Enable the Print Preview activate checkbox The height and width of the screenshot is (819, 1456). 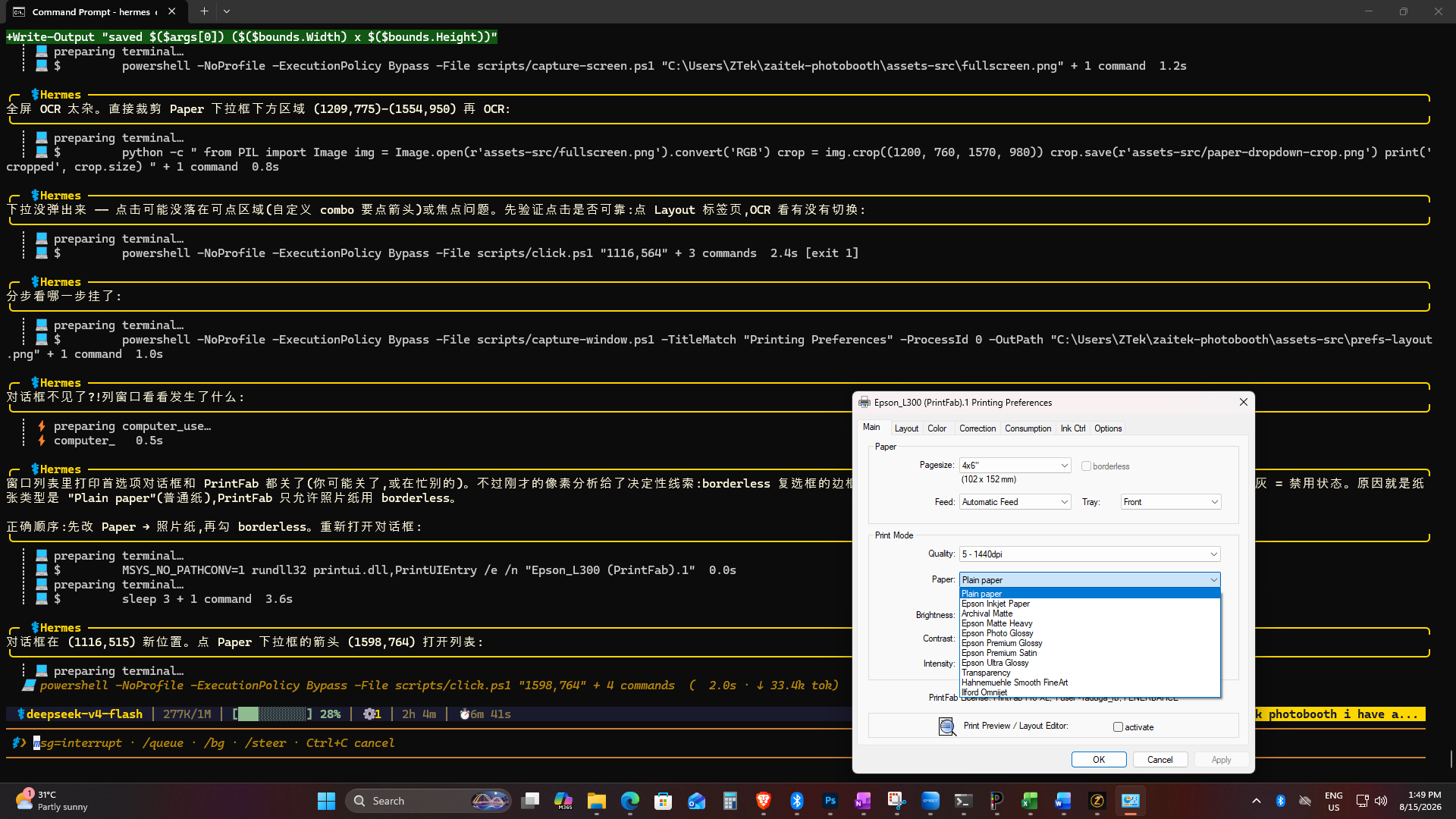click(x=1118, y=727)
